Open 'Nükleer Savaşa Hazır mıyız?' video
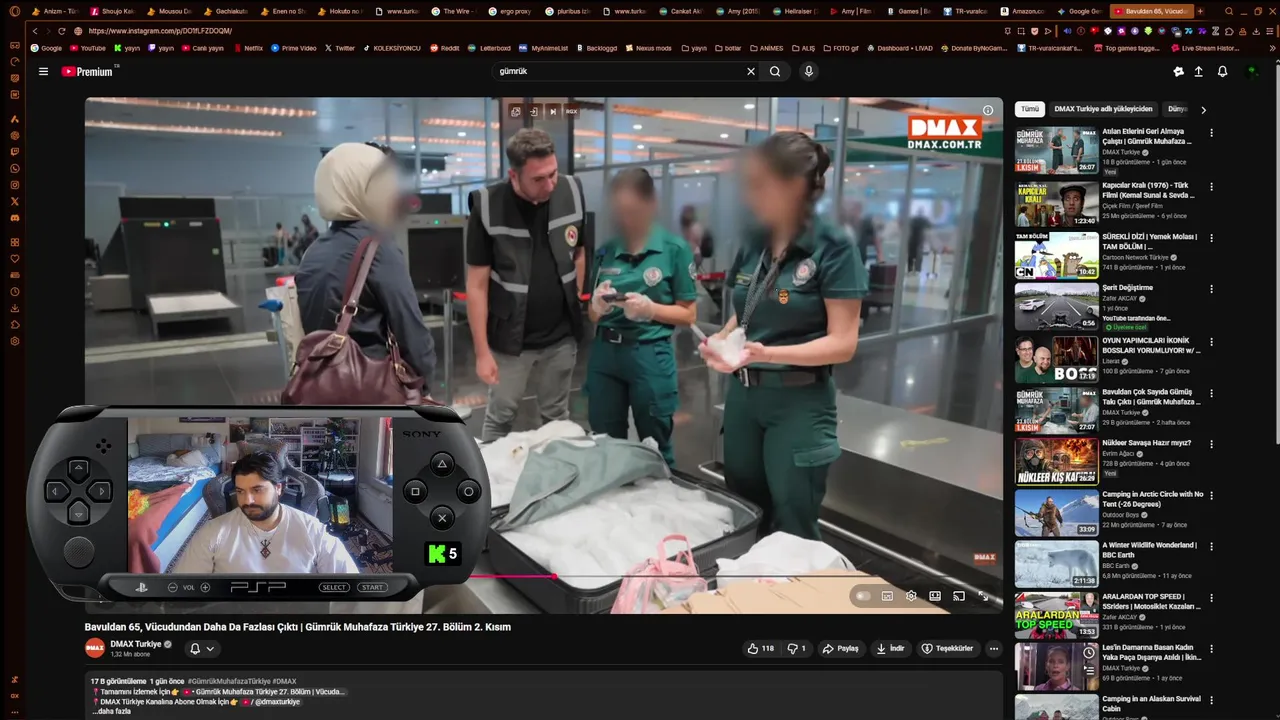Image resolution: width=1280 pixels, height=720 pixels. [1146, 443]
